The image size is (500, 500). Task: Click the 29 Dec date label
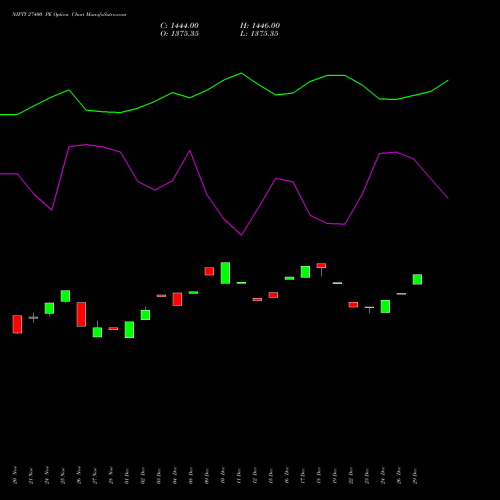click(x=415, y=475)
